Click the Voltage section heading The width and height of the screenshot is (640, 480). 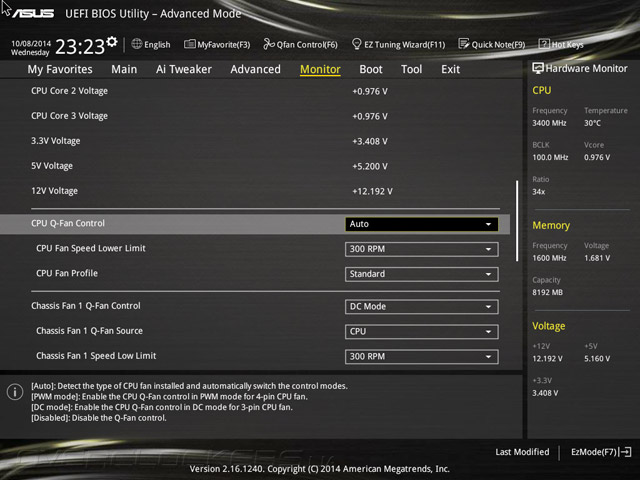pos(549,326)
